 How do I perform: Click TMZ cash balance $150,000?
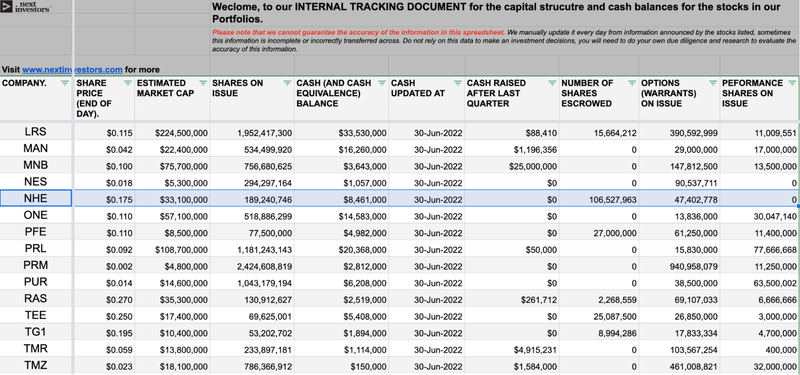coord(368,367)
